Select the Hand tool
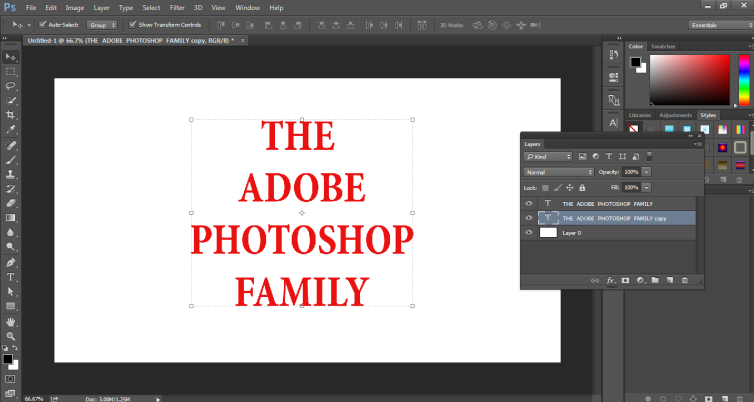Viewport: 754px width, 402px height. [x=11, y=322]
